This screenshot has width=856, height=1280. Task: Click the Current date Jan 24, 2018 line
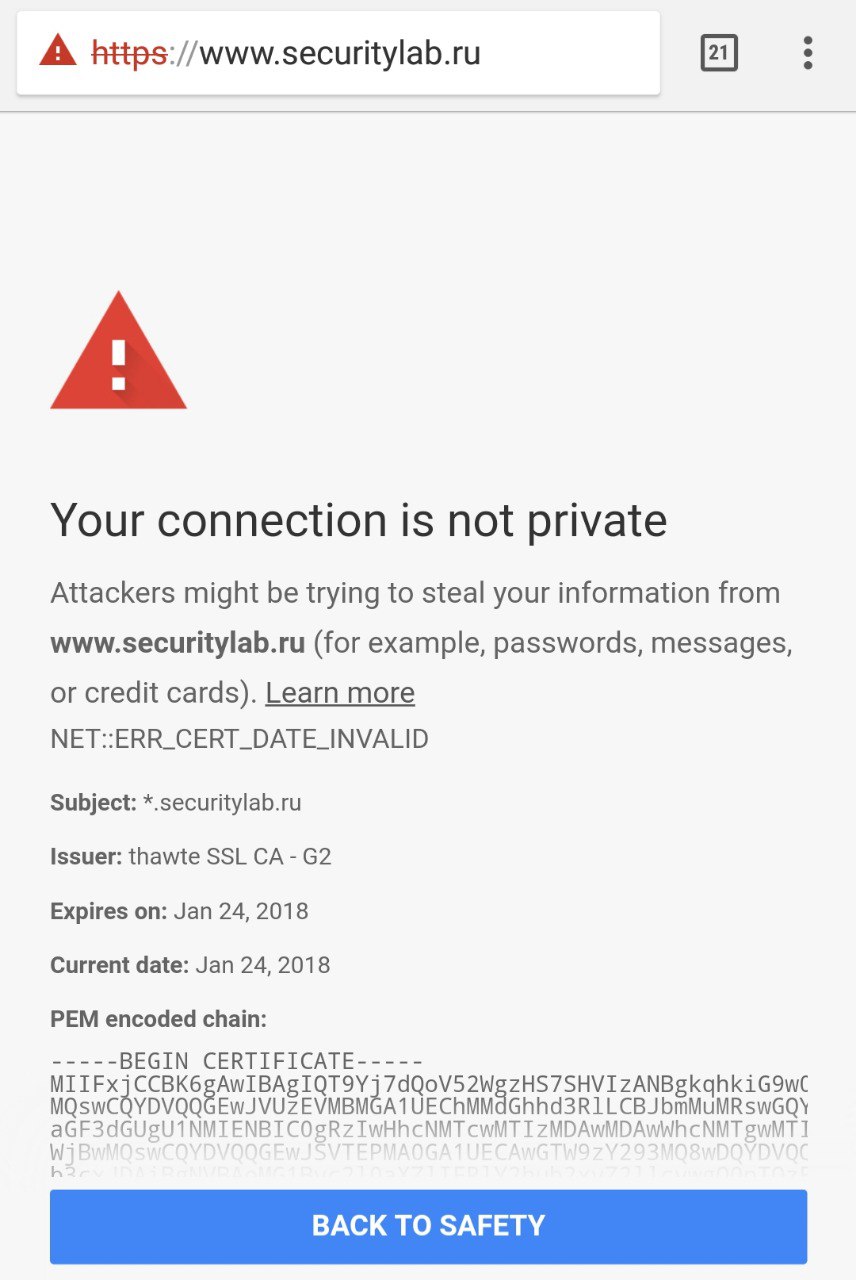(190, 965)
